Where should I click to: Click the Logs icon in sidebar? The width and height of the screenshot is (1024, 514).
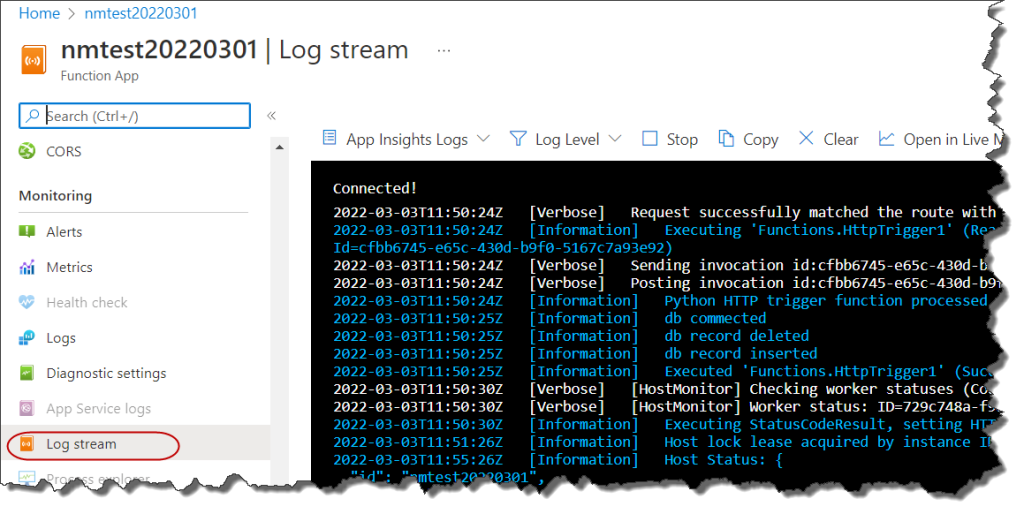tap(27, 338)
